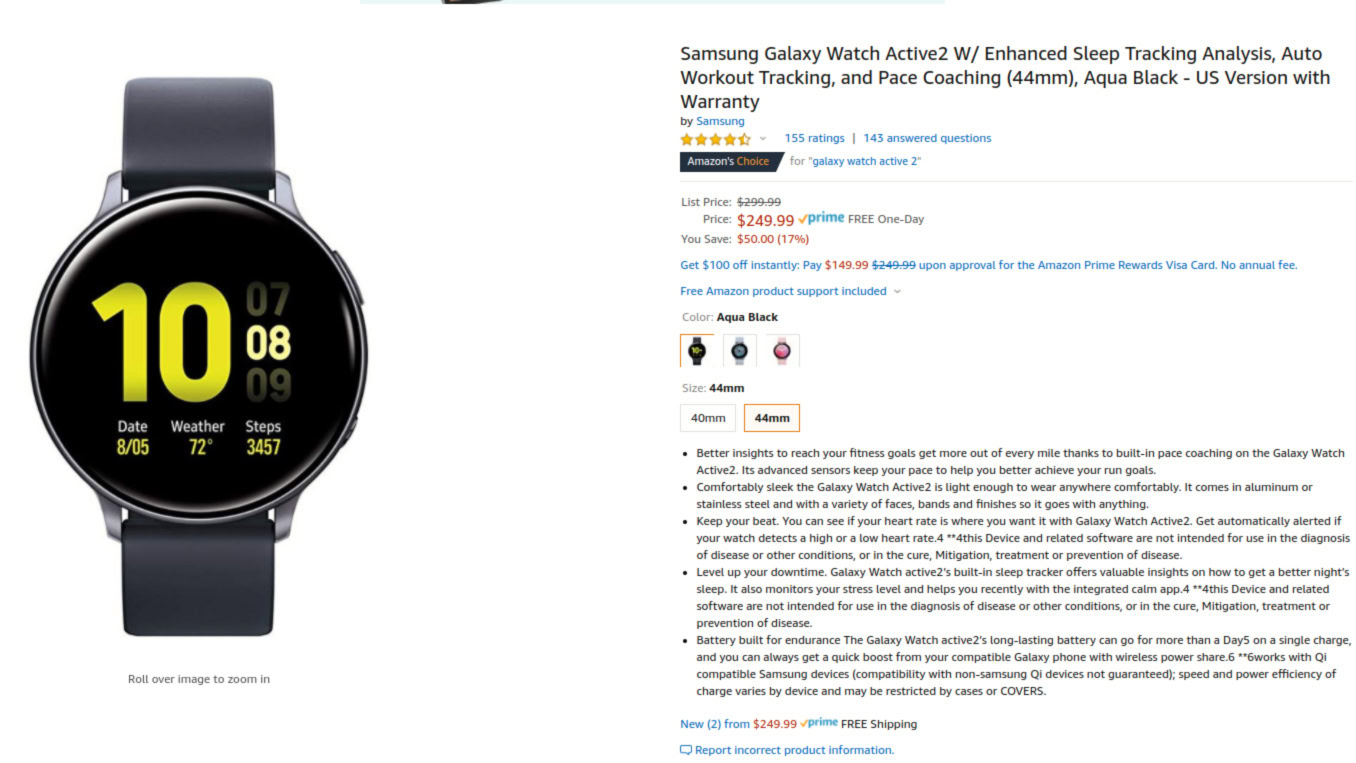Click the report speech bubble icon
Image resolution: width=1356 pixels, height=763 pixels.
(686, 750)
